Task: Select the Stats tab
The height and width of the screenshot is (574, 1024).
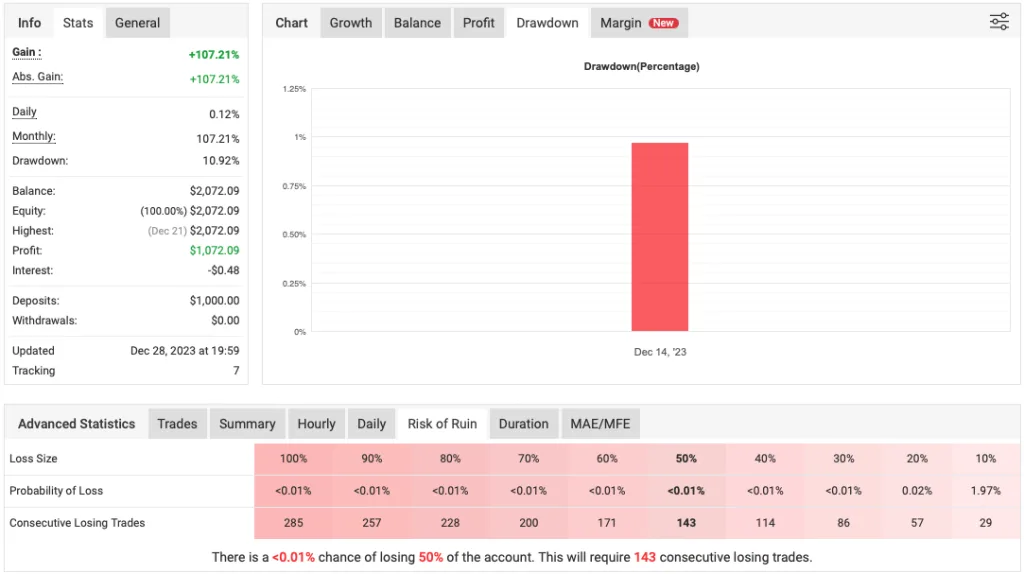Action: (x=78, y=23)
